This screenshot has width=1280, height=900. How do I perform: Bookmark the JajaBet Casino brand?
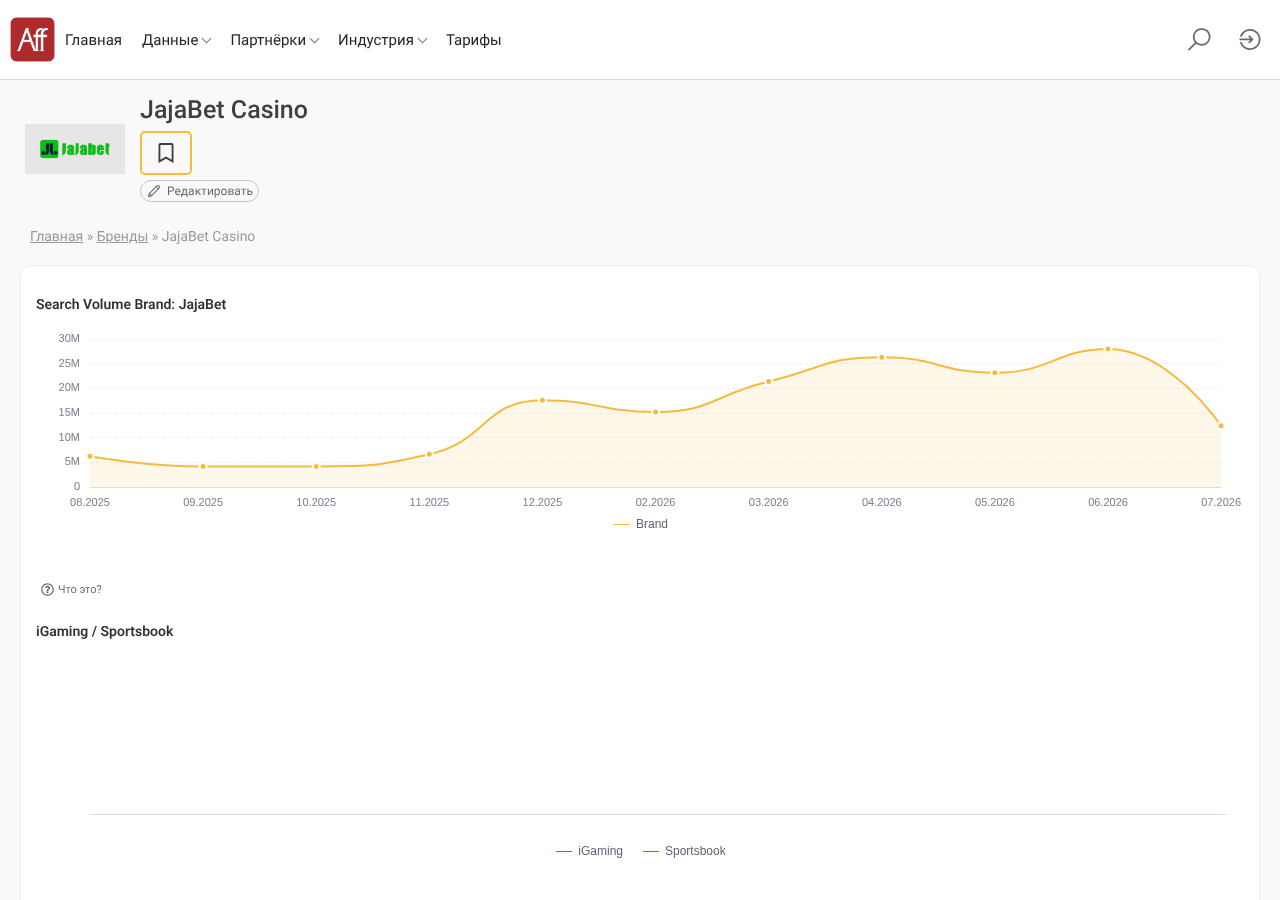pyautogui.click(x=166, y=153)
